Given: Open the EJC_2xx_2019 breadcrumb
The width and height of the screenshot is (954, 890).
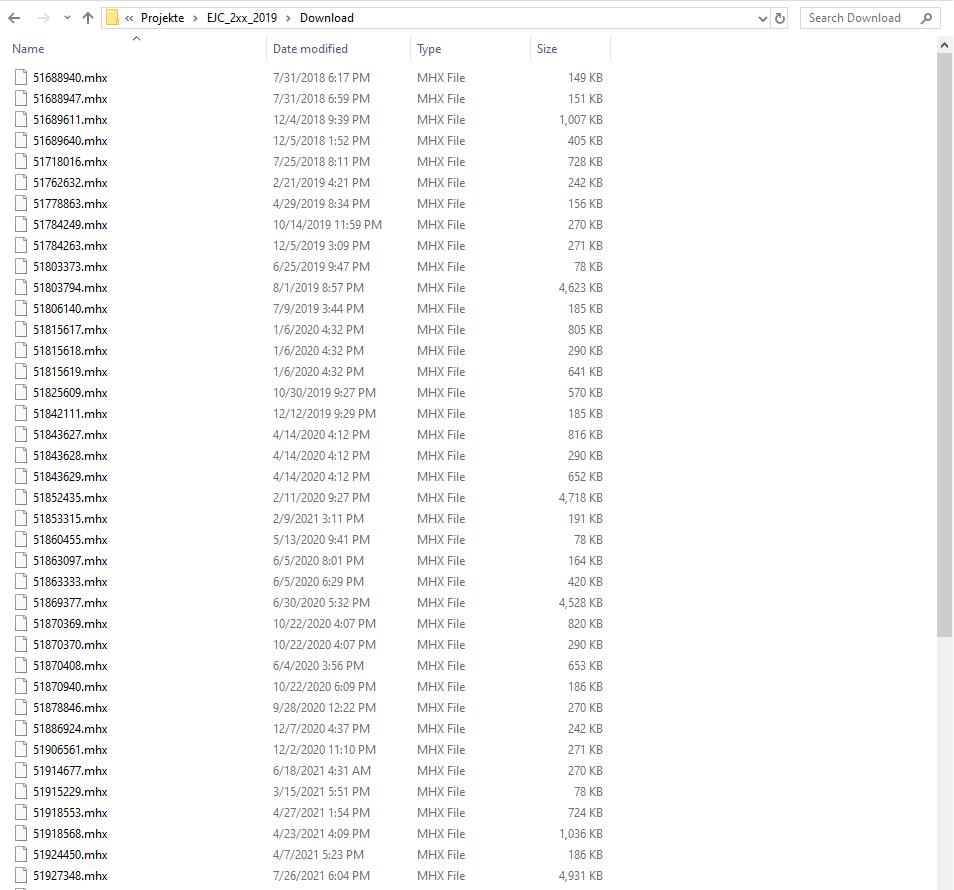Looking at the screenshot, I should pos(242,18).
